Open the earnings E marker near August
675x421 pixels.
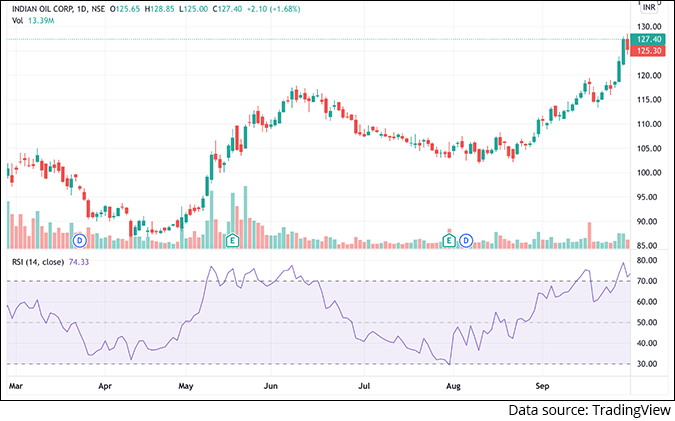[x=449, y=240]
